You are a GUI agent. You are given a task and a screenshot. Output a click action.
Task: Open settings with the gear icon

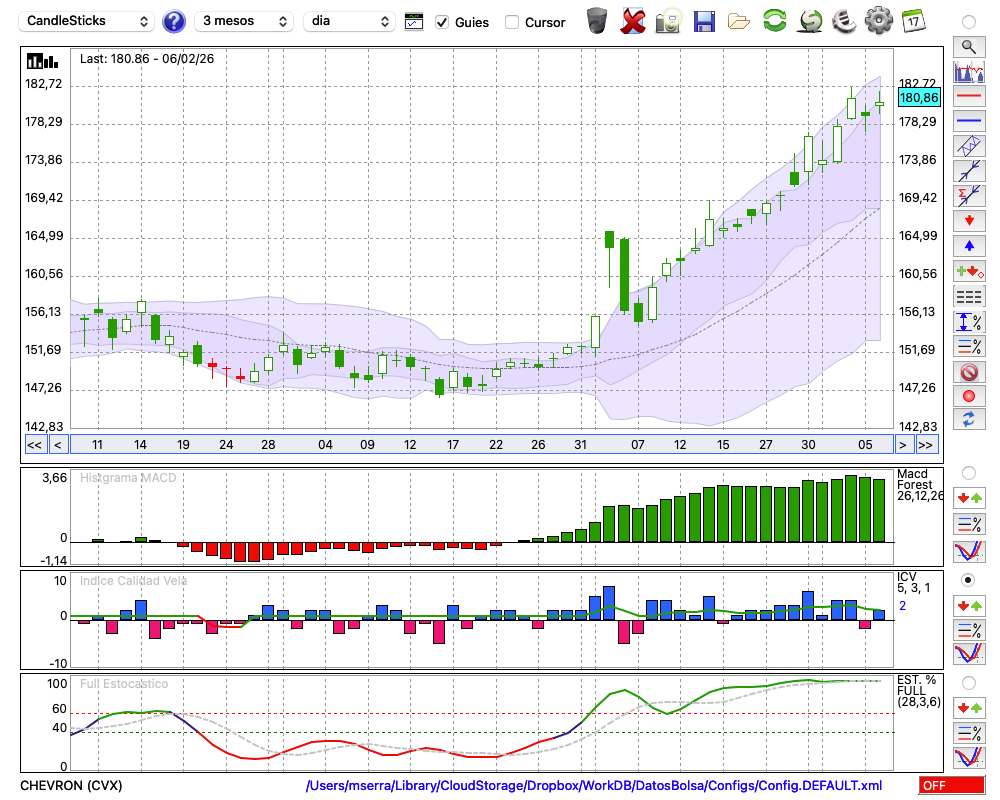878,20
